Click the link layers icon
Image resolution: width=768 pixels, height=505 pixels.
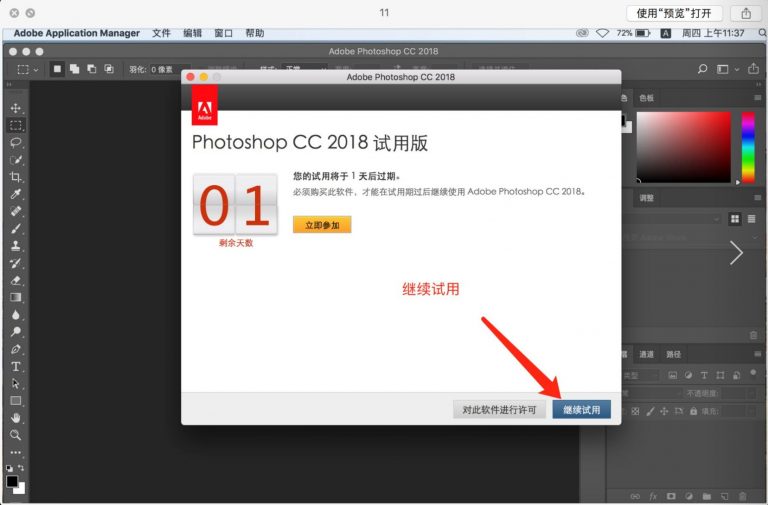click(x=635, y=496)
